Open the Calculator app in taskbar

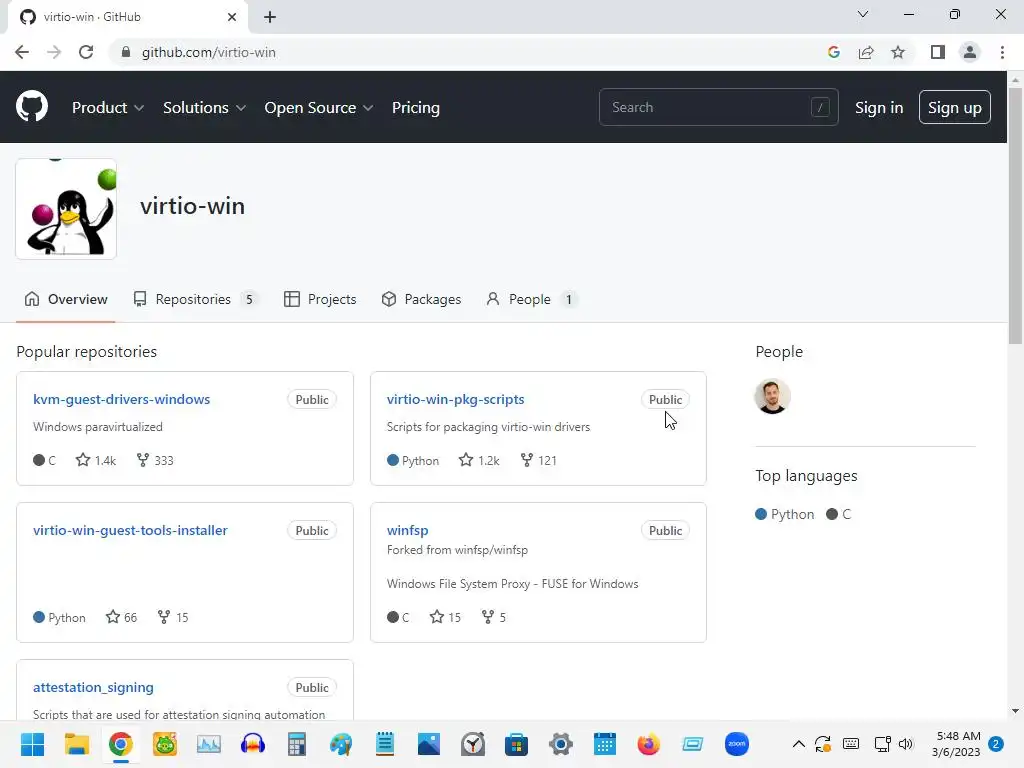296,744
